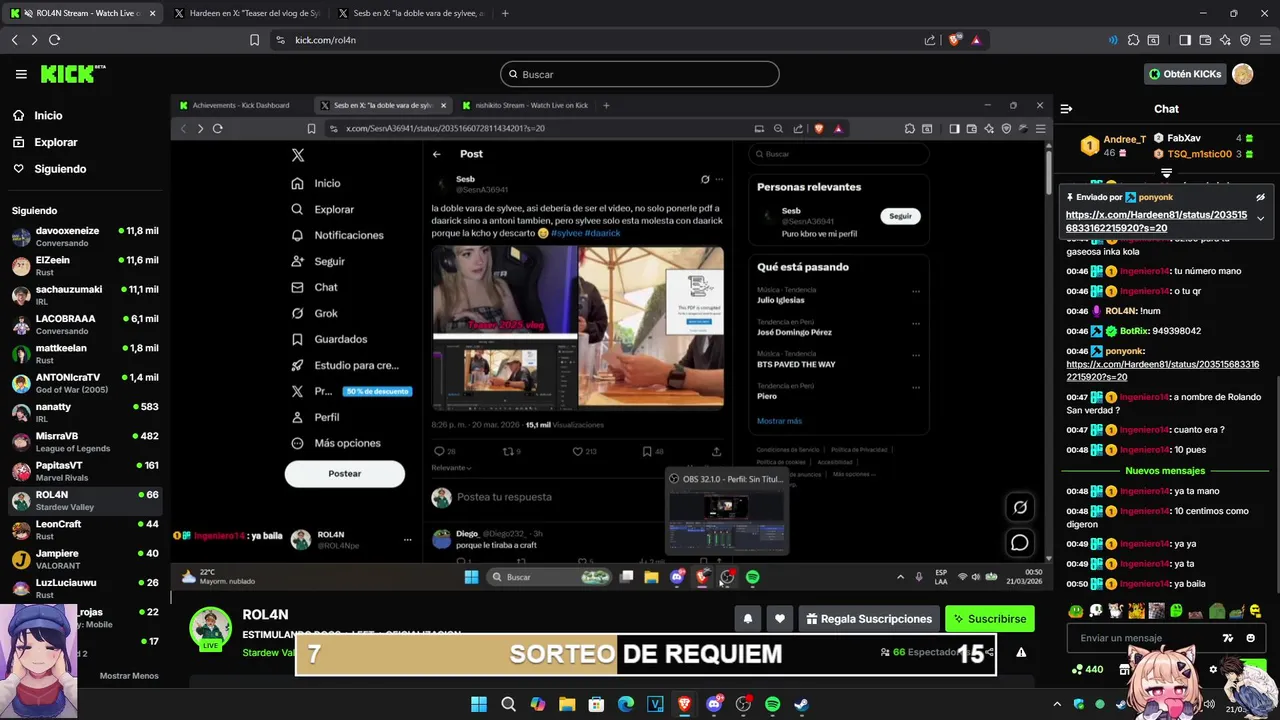Open the Kick hamburger menu
This screenshot has width=1280, height=720.
(21, 74)
